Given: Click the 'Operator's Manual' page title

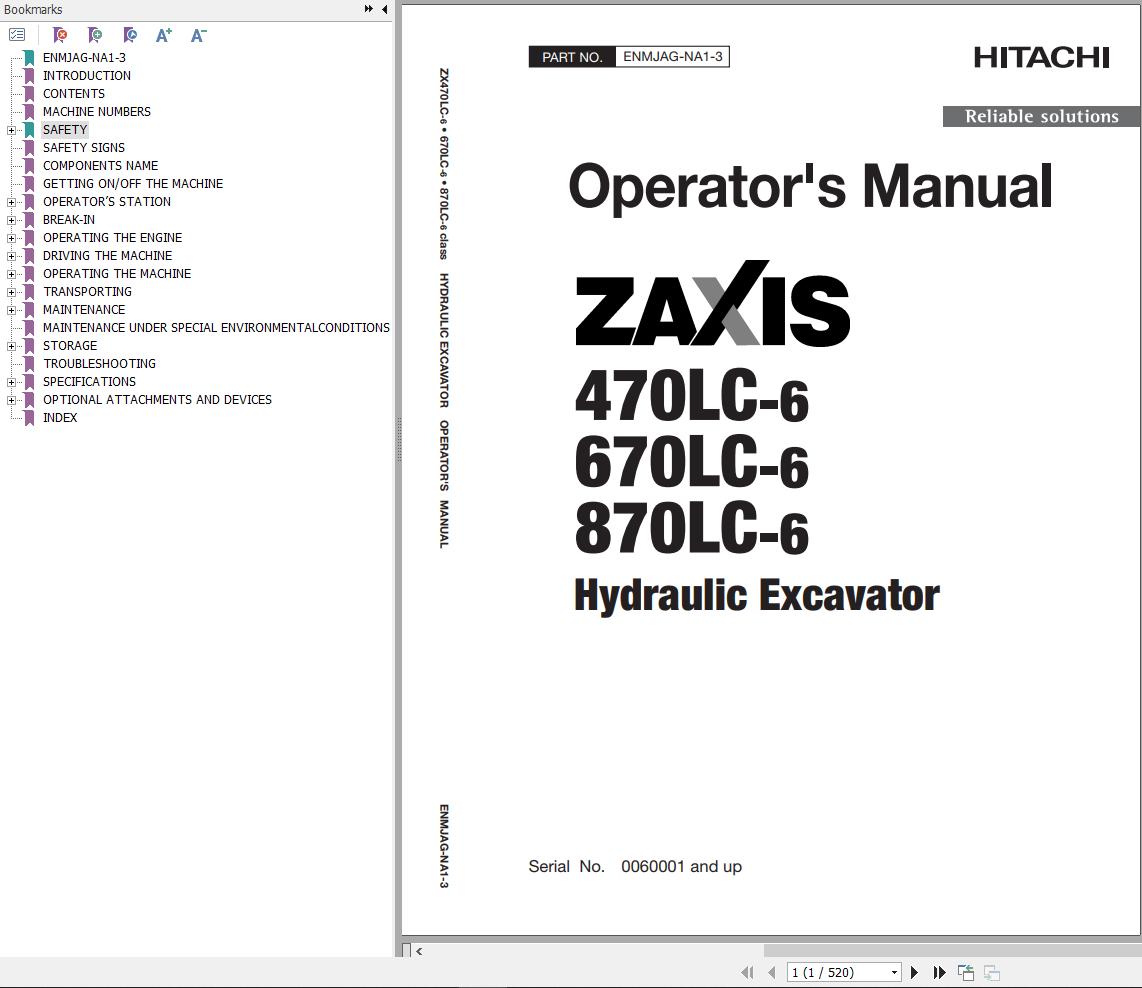Looking at the screenshot, I should [810, 187].
